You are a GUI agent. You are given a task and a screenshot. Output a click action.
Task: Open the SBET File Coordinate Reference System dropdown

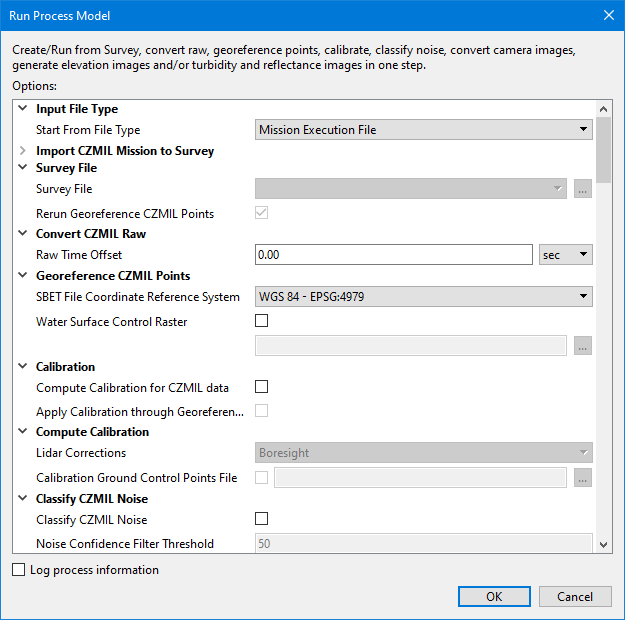[424, 297]
